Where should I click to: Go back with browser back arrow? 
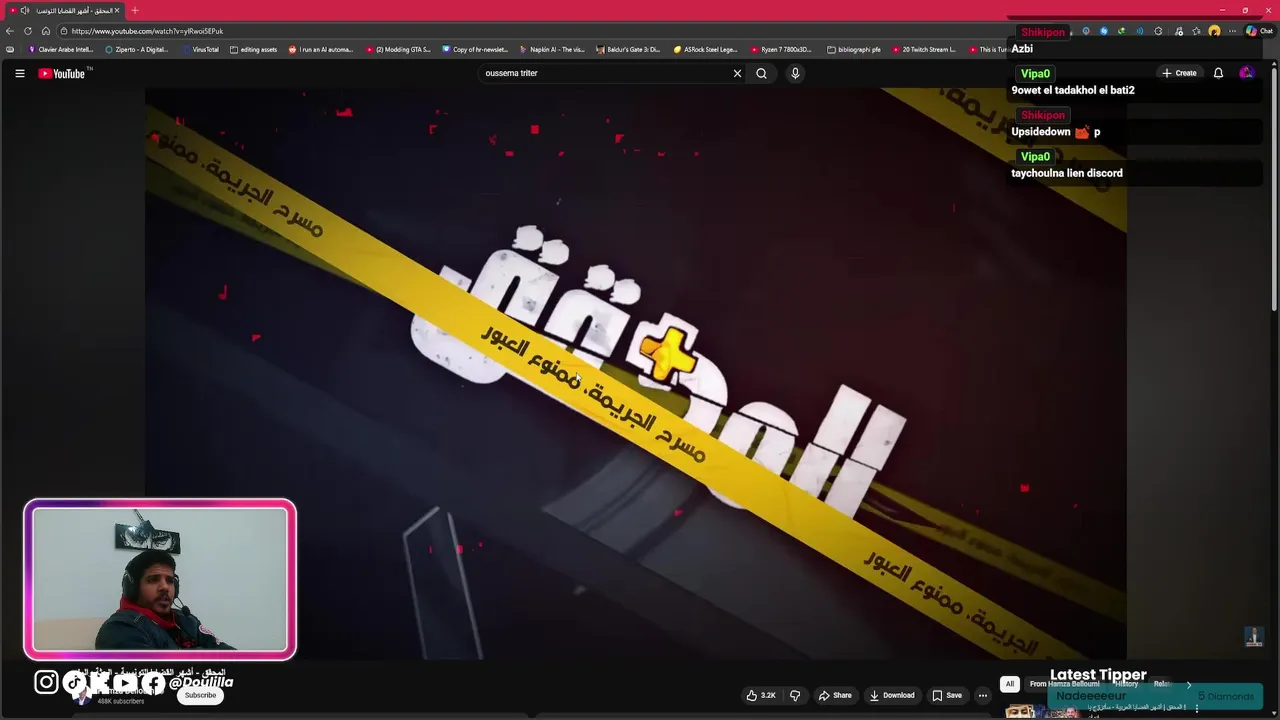coord(10,31)
